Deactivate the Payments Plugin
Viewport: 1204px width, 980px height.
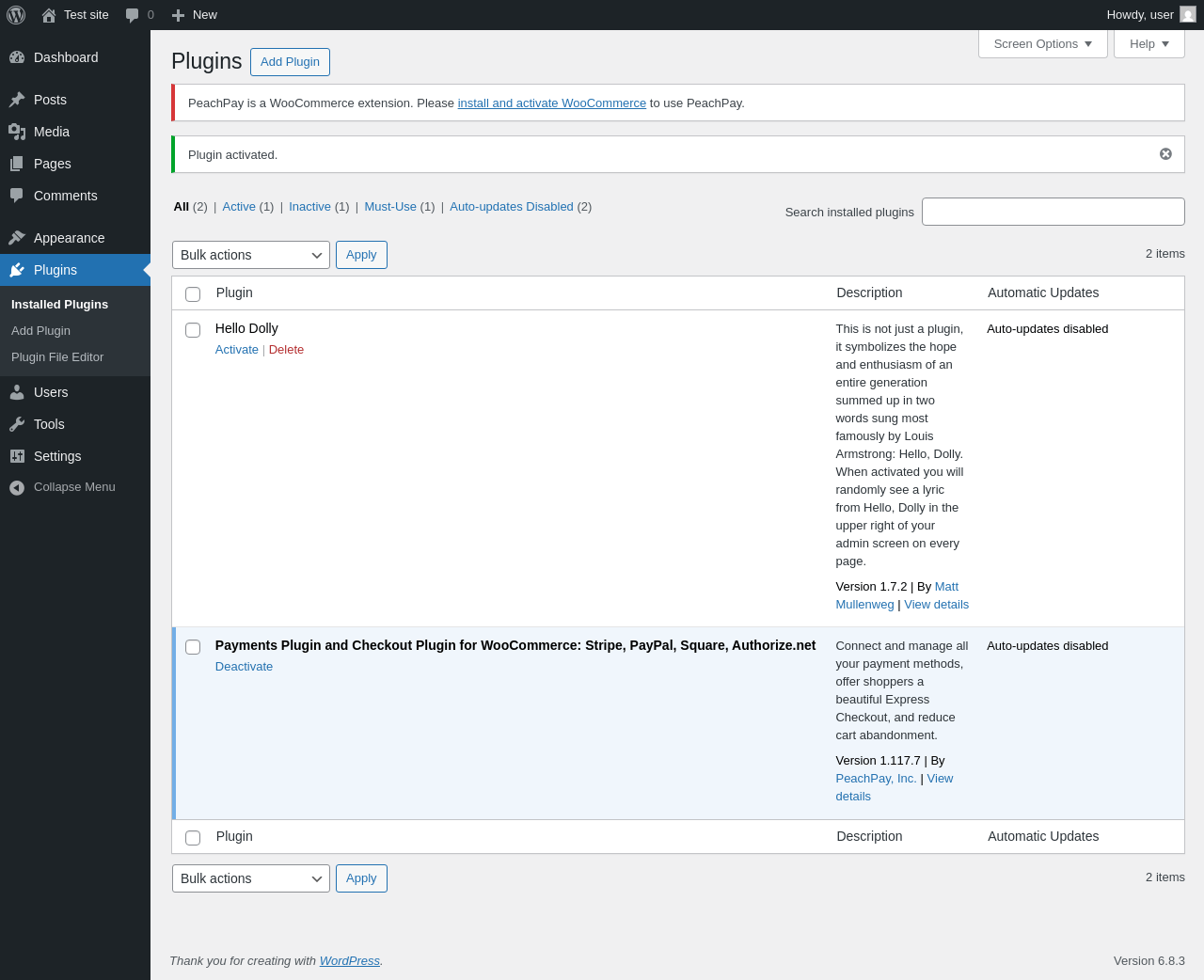pos(244,667)
